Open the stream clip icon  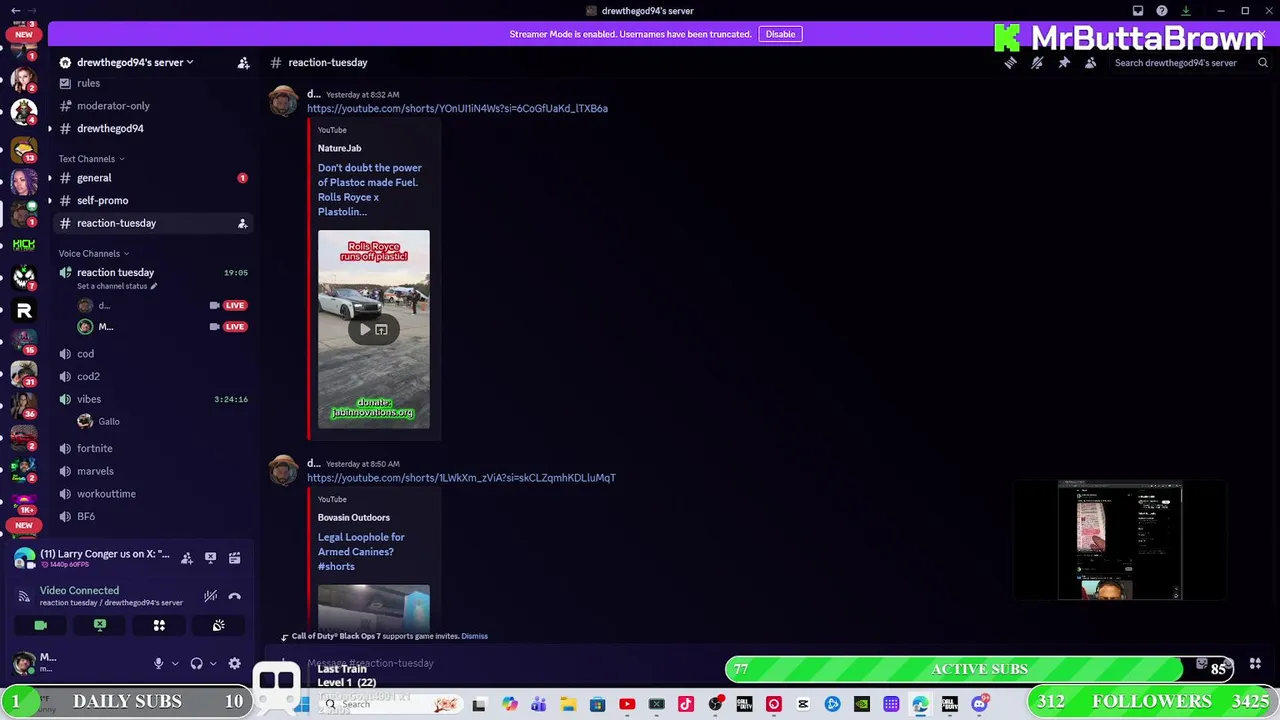click(235, 558)
